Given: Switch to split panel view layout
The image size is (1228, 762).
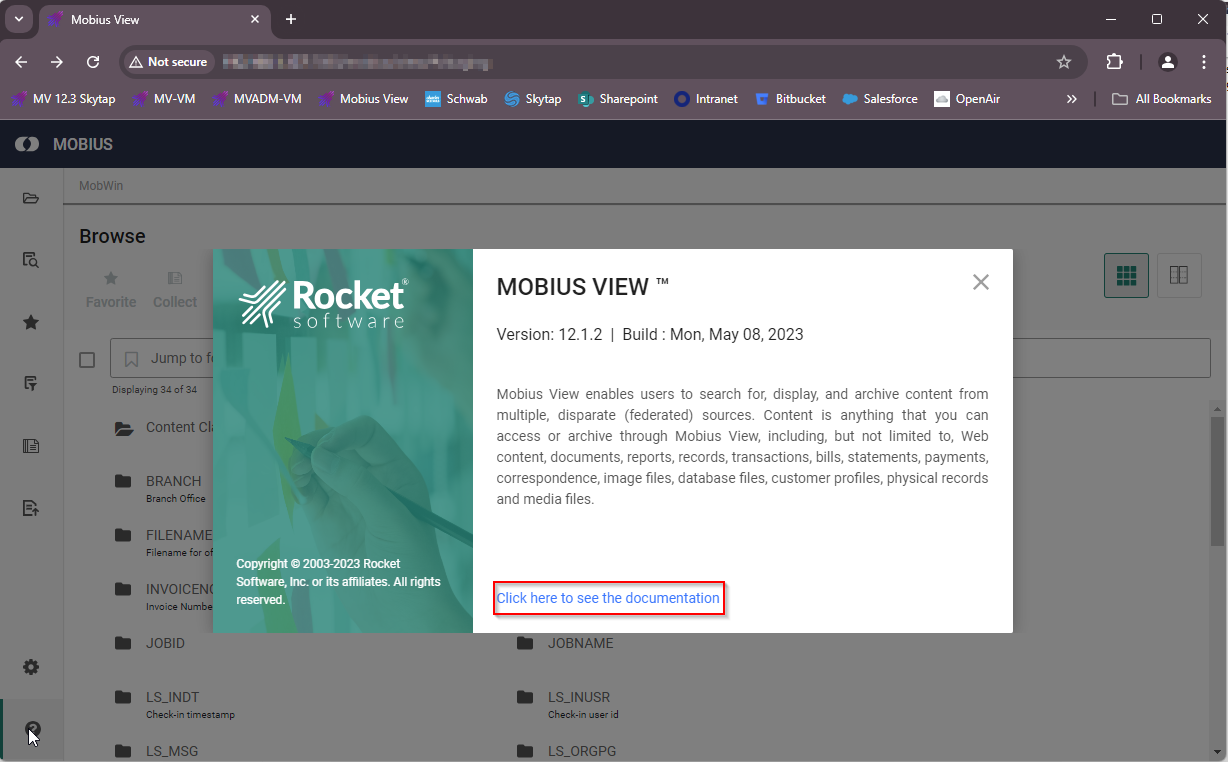Looking at the screenshot, I should [x=1179, y=275].
